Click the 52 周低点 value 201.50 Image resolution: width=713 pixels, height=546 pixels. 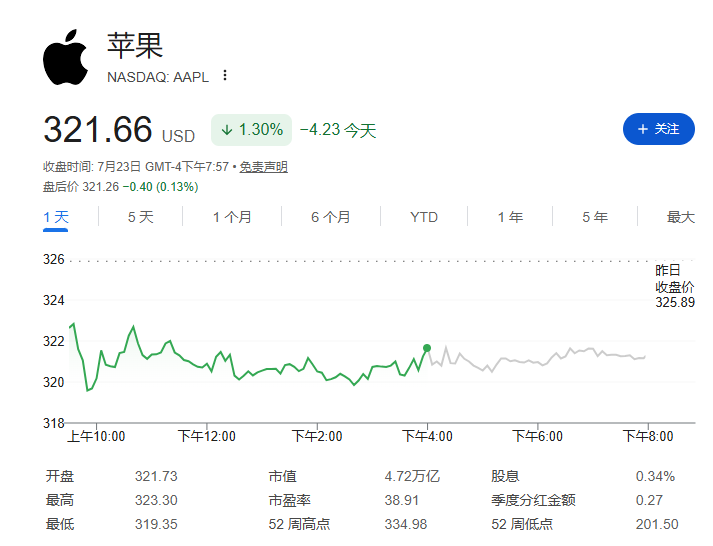pyautogui.click(x=657, y=524)
